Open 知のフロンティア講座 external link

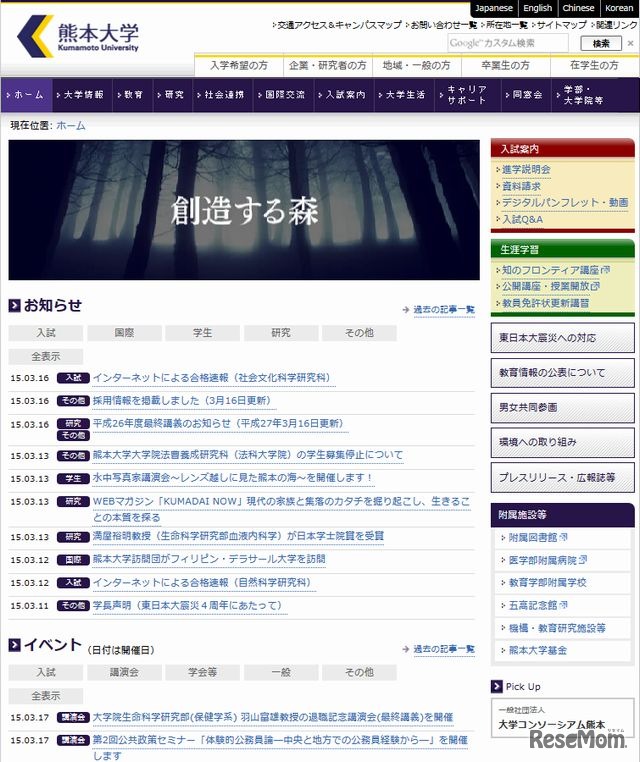555,270
